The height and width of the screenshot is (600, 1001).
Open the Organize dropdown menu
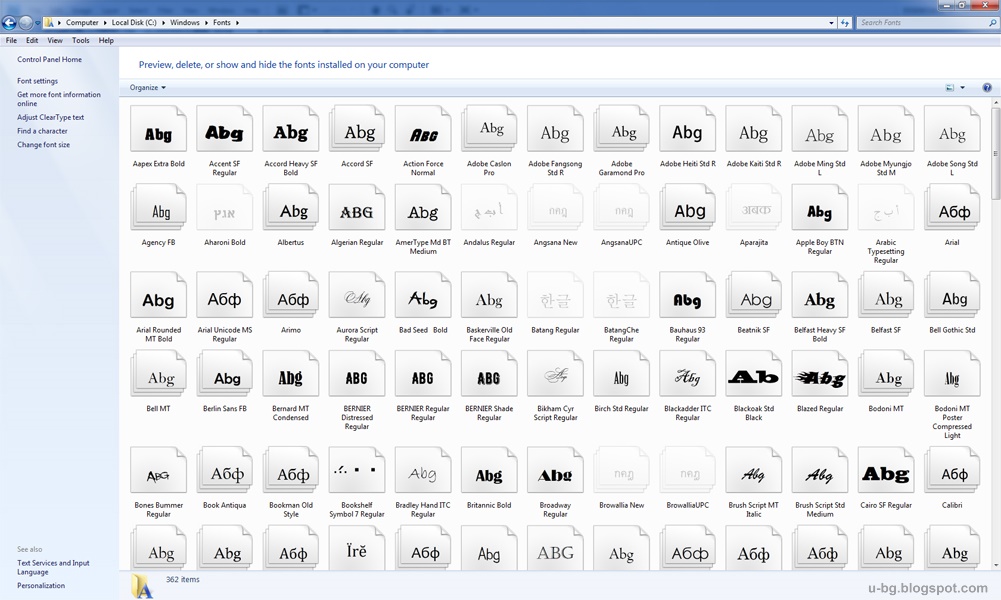pos(147,87)
